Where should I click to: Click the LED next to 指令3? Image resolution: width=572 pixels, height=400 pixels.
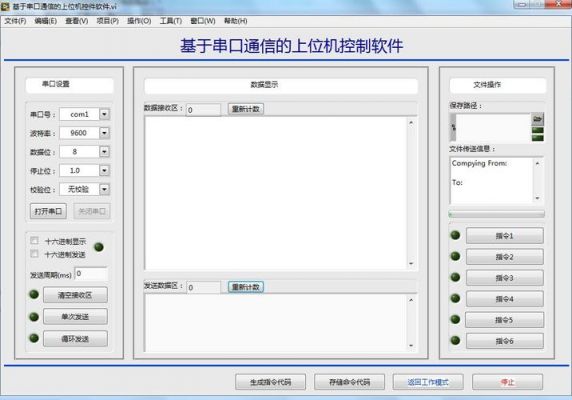[455, 277]
